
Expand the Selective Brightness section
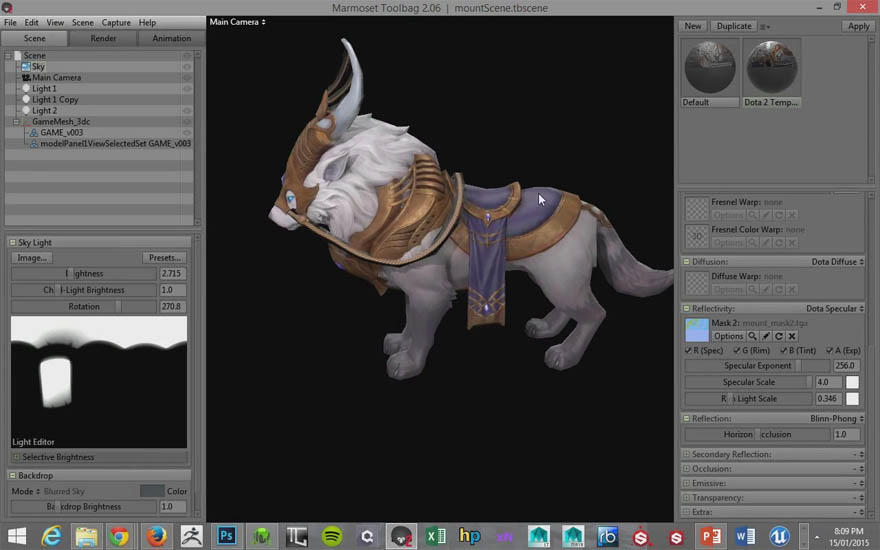(16, 457)
